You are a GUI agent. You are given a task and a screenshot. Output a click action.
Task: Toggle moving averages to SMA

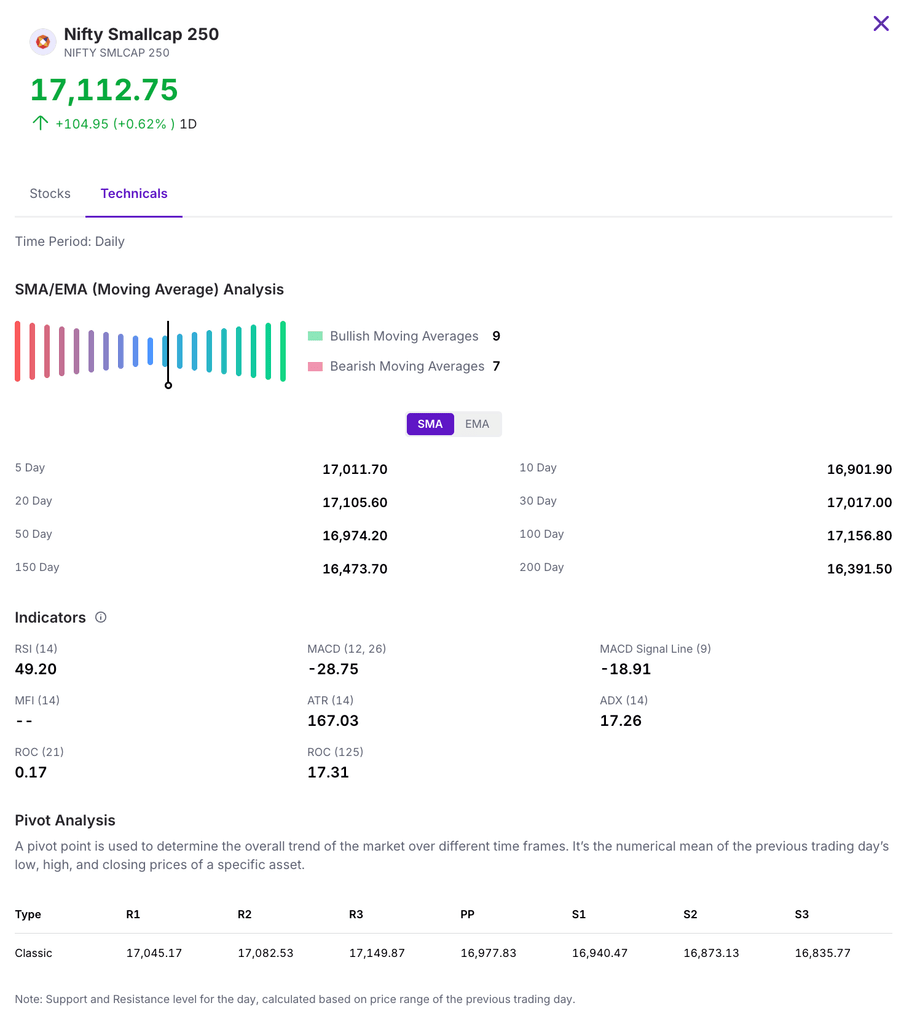coord(430,424)
